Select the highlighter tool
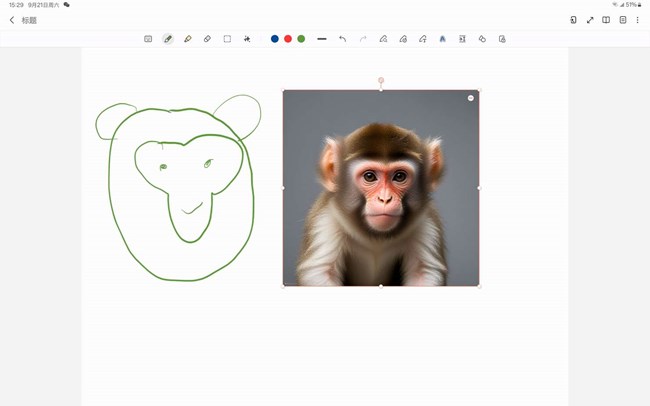The width and height of the screenshot is (650, 406). 188,39
